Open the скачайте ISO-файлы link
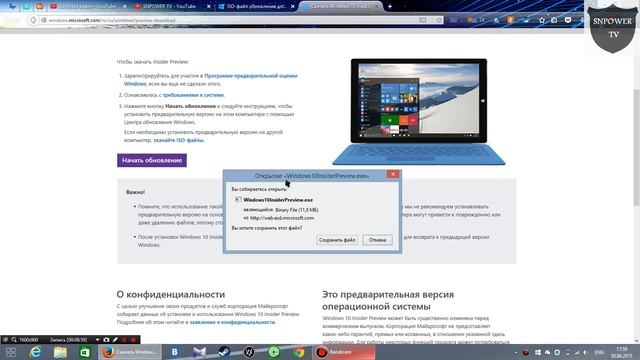Screen dimensions: 640x360 [x=178, y=140]
